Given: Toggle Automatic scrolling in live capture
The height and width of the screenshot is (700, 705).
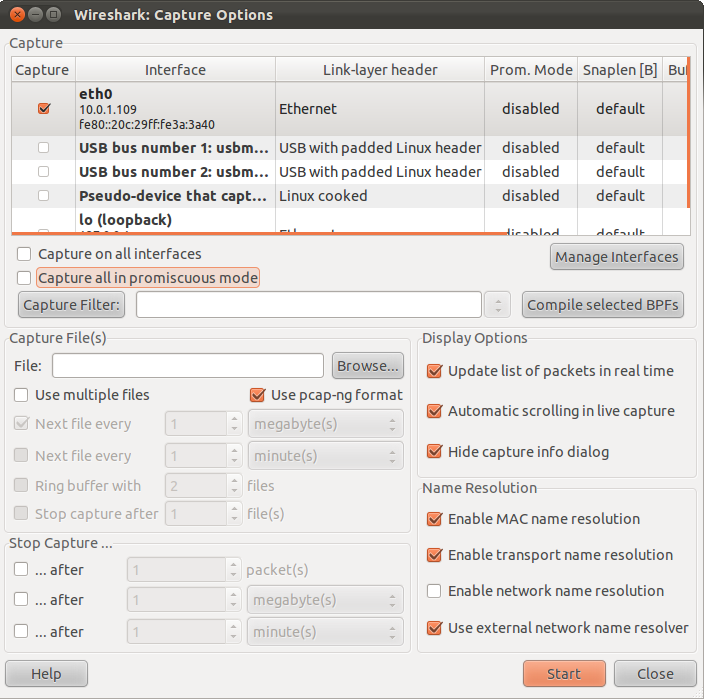Looking at the screenshot, I should click(434, 411).
